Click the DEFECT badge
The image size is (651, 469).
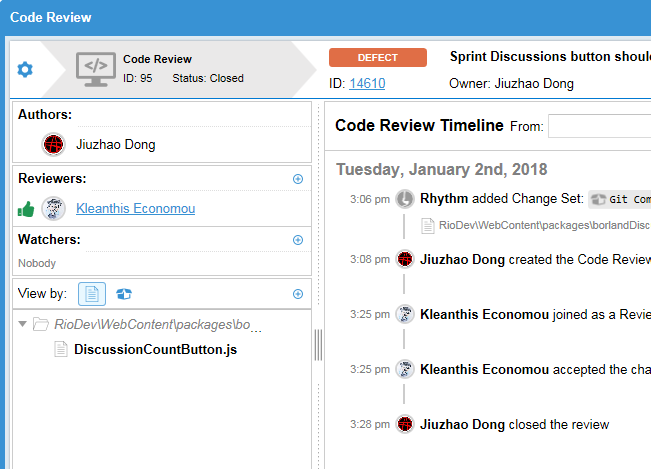(378, 58)
